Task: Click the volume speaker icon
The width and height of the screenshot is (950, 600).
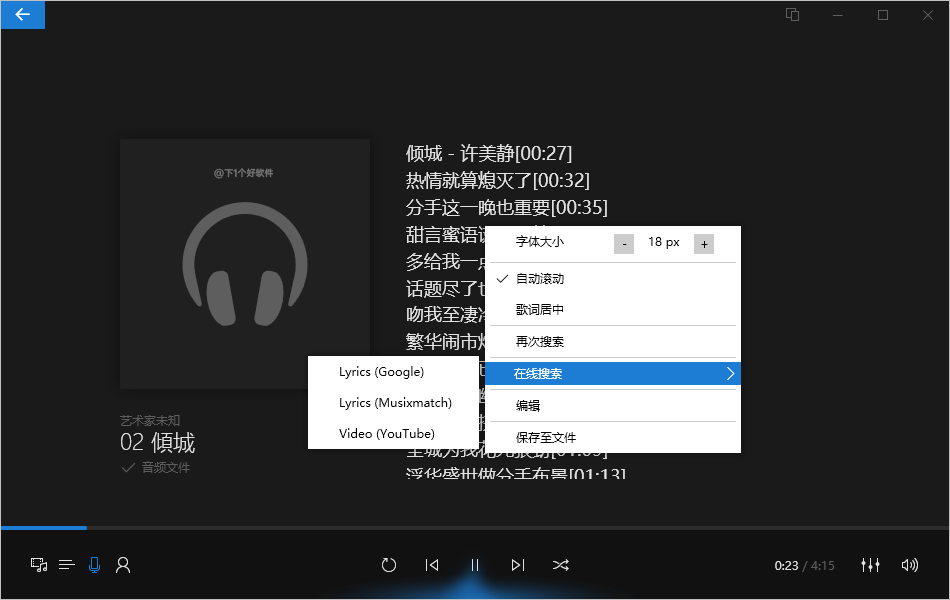Action: pyautogui.click(x=909, y=565)
